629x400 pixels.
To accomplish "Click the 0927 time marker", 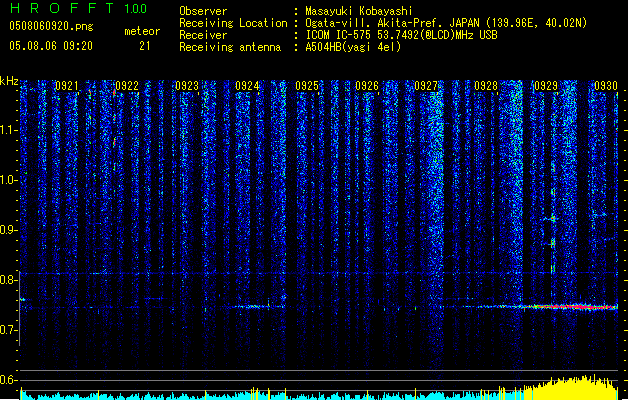I will pyautogui.click(x=426, y=86).
